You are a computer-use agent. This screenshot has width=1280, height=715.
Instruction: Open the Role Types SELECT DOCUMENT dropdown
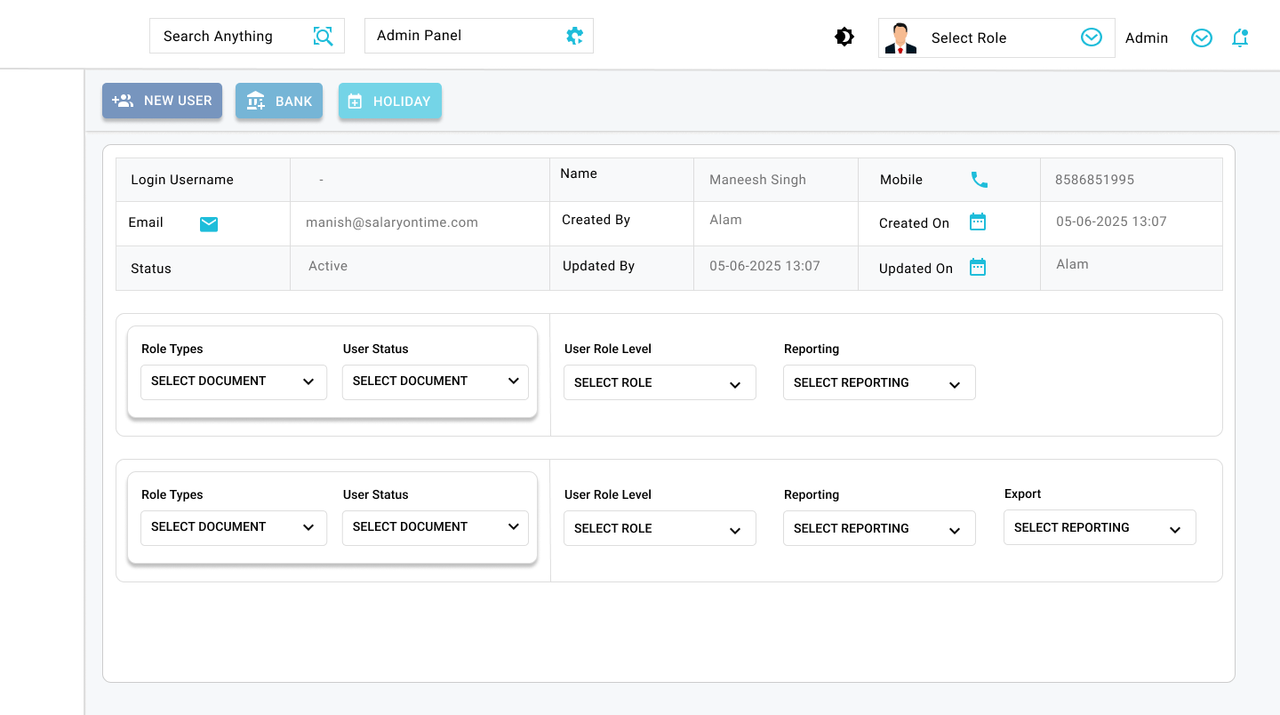233,381
